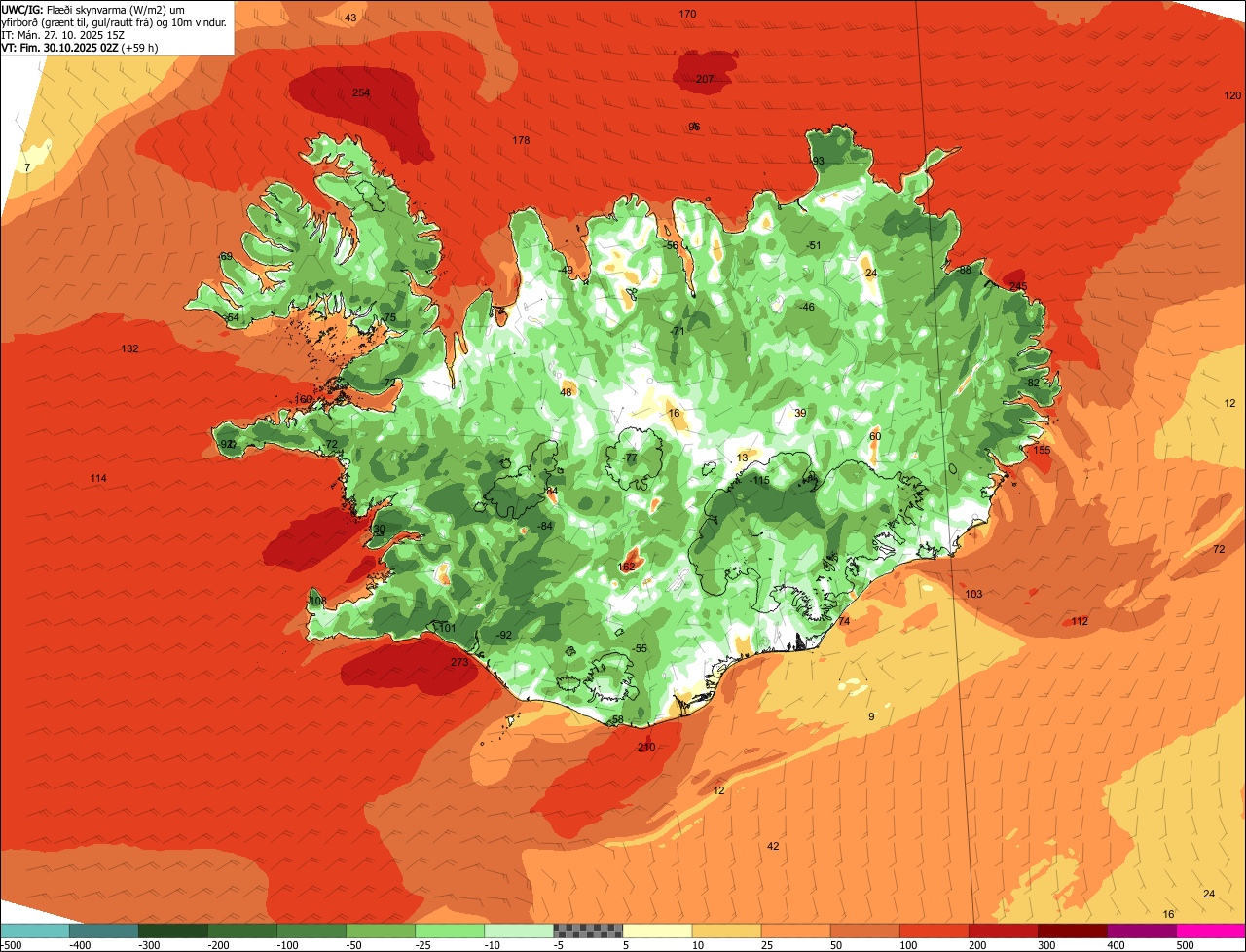Click the map value -71 in north-central Iceland
Screen dimensions: 1246x952
click(678, 331)
